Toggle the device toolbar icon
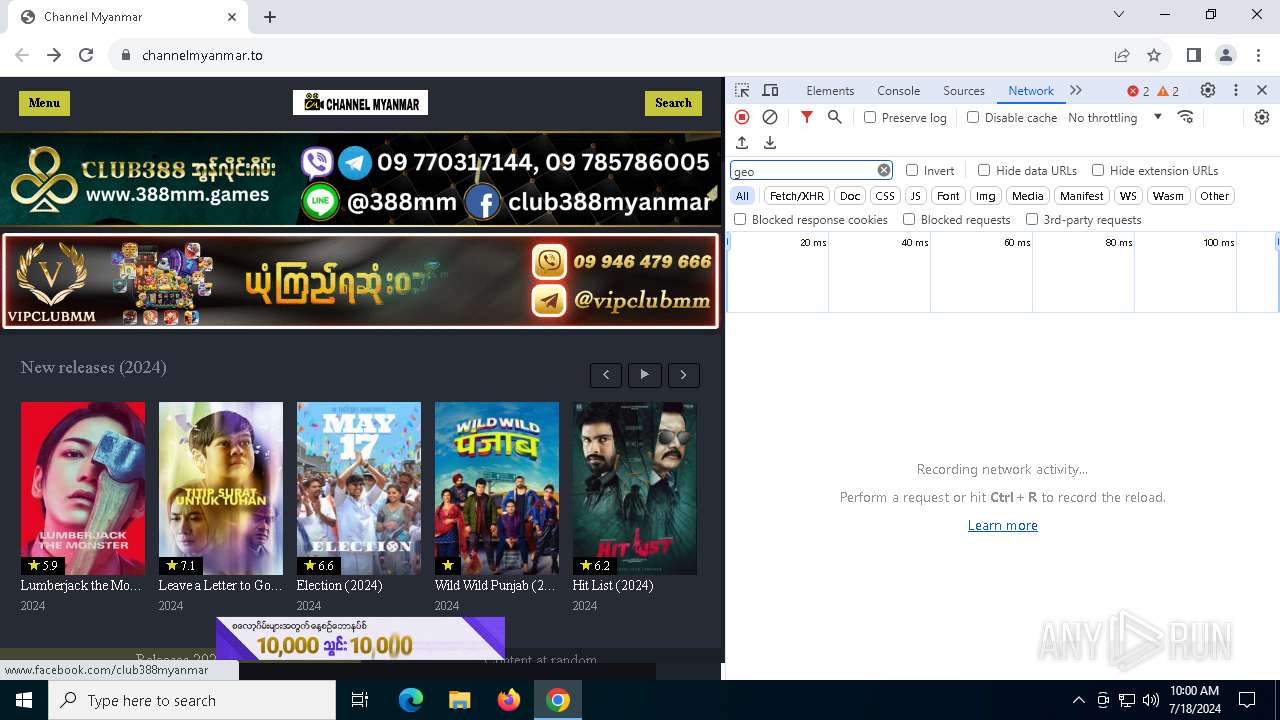The image size is (1280, 720). [x=770, y=90]
